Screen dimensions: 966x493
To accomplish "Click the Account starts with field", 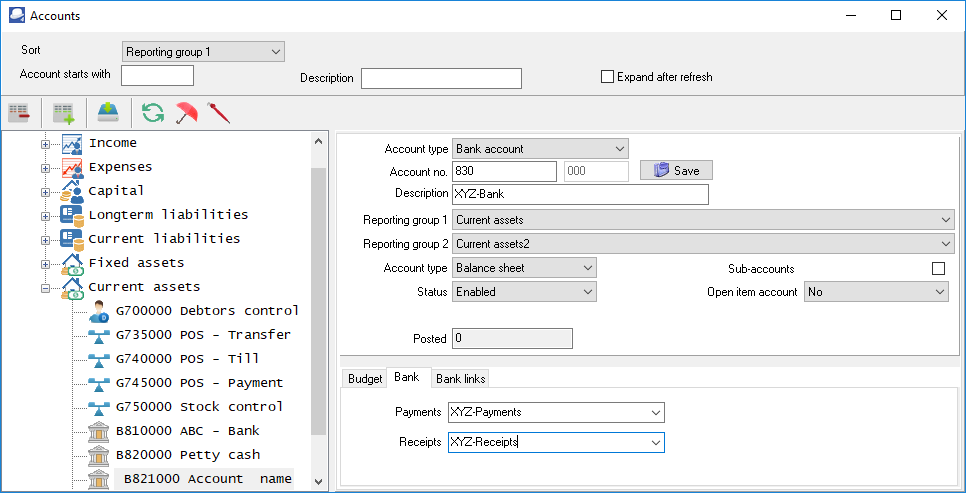I will (x=158, y=75).
